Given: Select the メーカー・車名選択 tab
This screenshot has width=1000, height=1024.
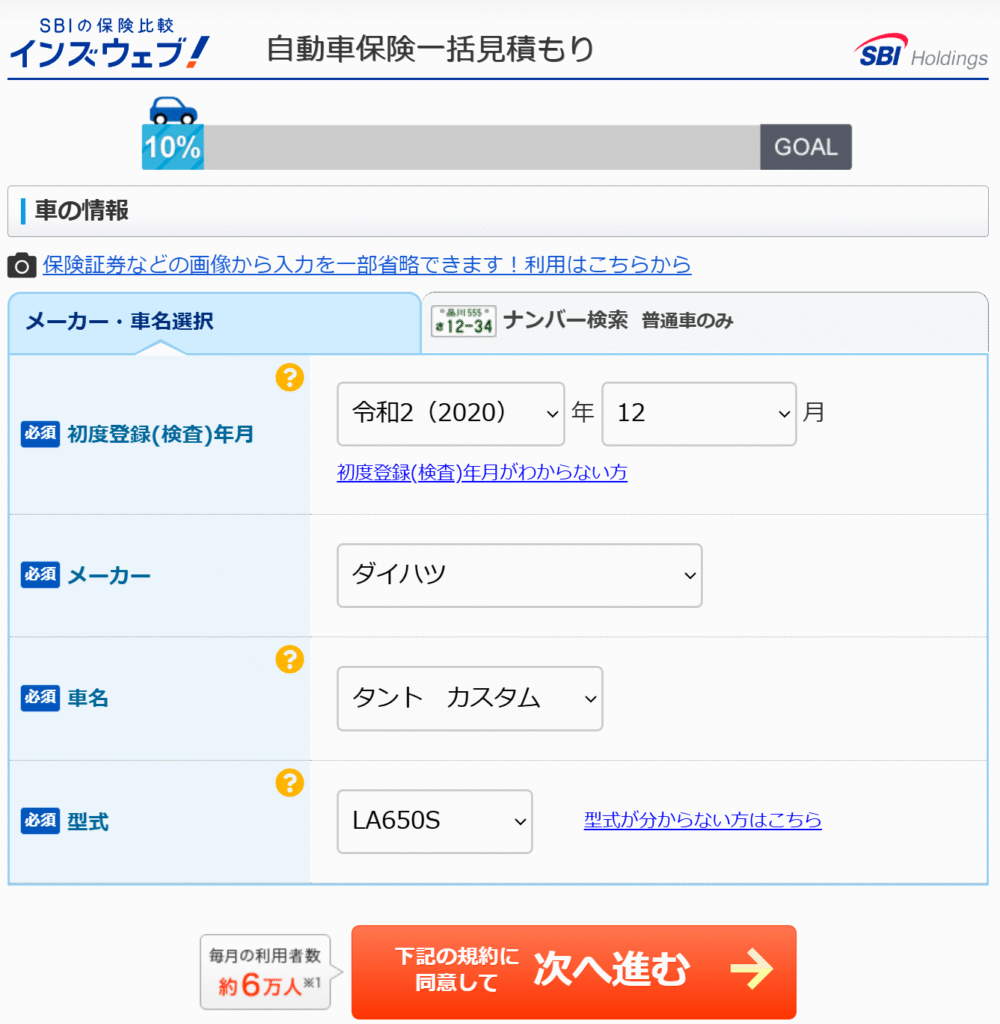Looking at the screenshot, I should [x=214, y=321].
